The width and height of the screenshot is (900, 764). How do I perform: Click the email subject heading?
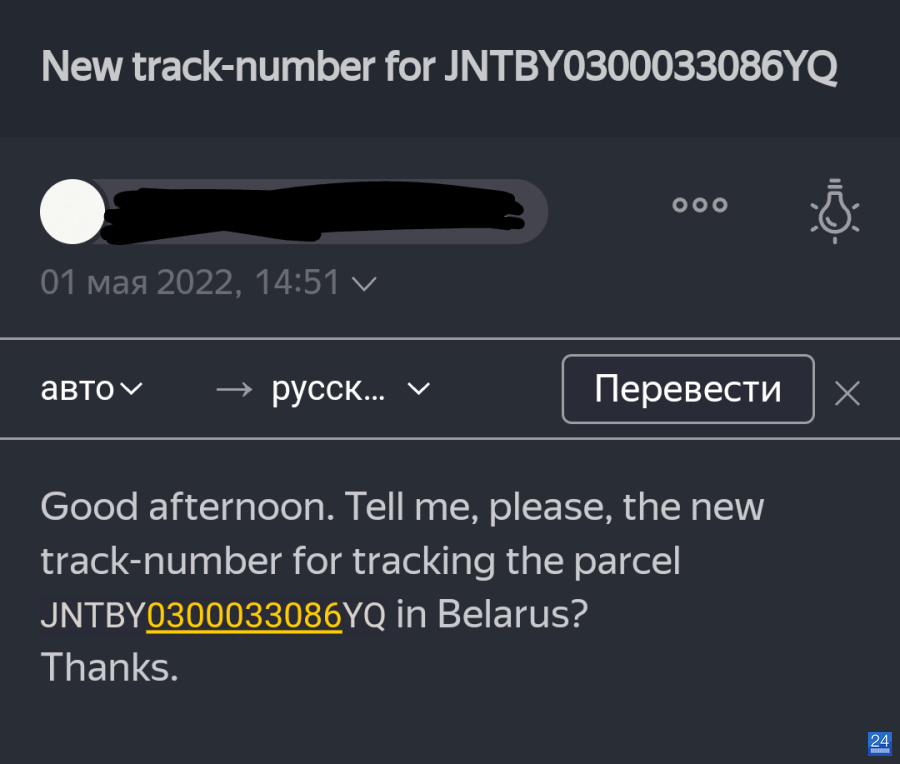point(439,67)
